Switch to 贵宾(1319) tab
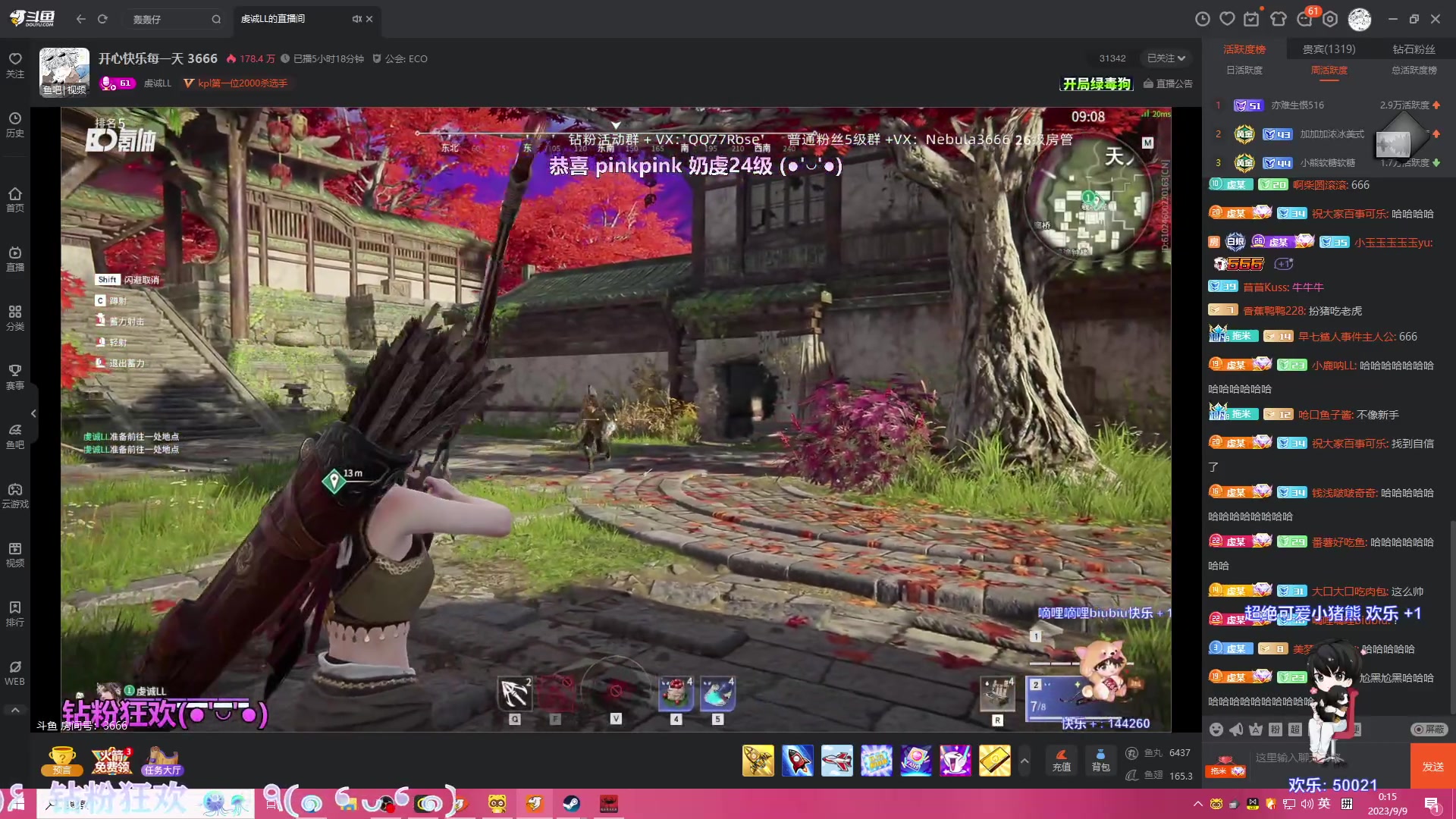Image resolution: width=1456 pixels, height=819 pixels. 1329,49
